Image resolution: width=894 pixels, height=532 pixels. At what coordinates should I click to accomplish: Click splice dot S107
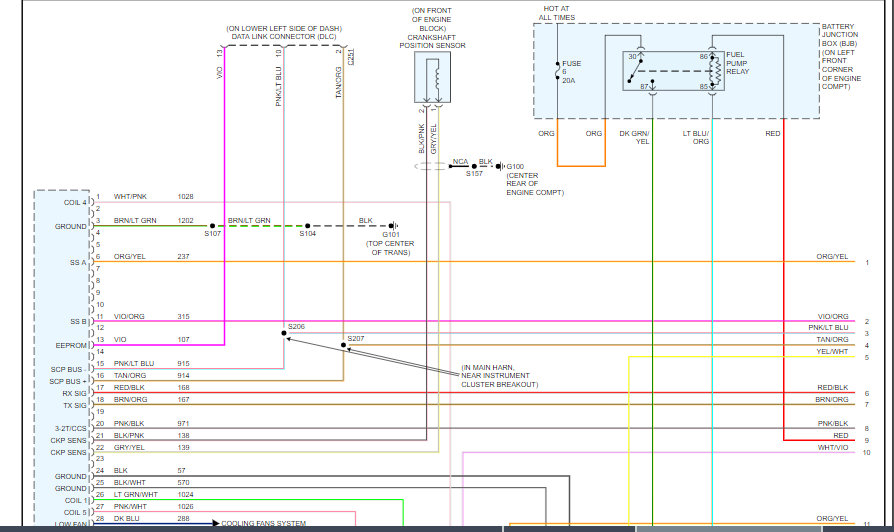coord(213,226)
